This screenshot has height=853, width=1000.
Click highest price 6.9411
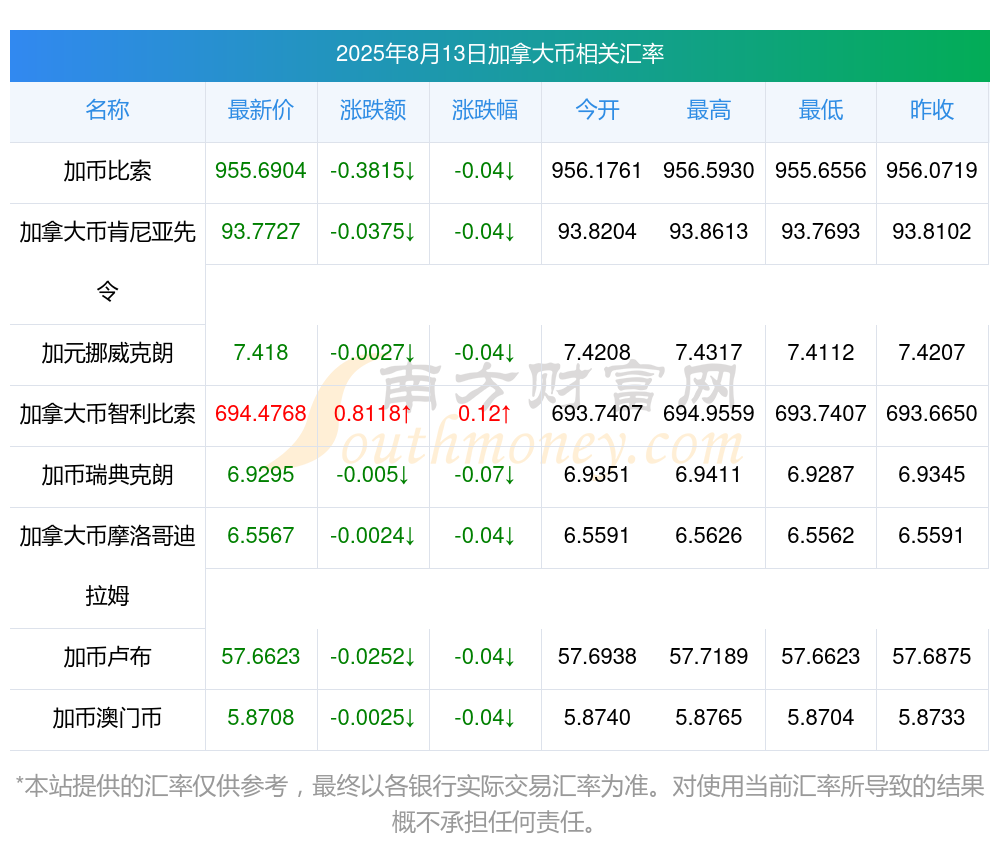(x=709, y=475)
